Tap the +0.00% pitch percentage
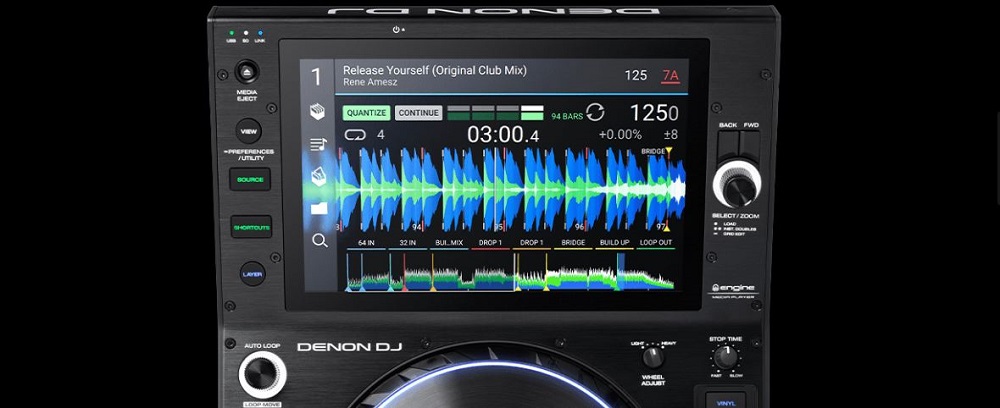 click(x=621, y=135)
